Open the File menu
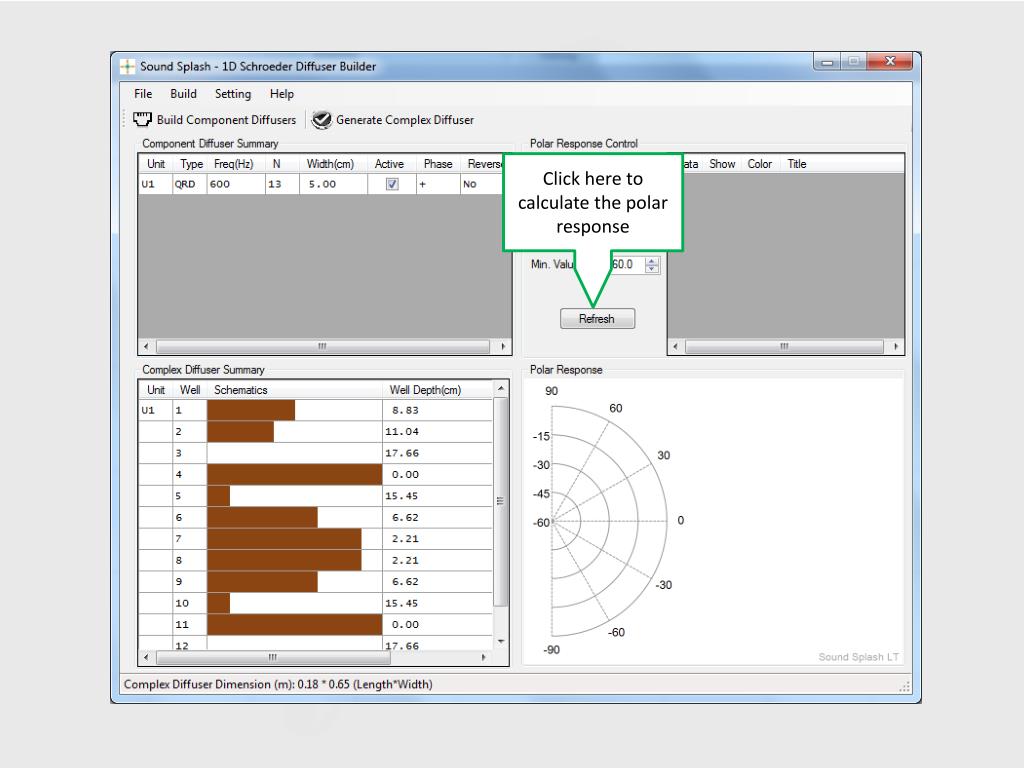 coord(143,94)
